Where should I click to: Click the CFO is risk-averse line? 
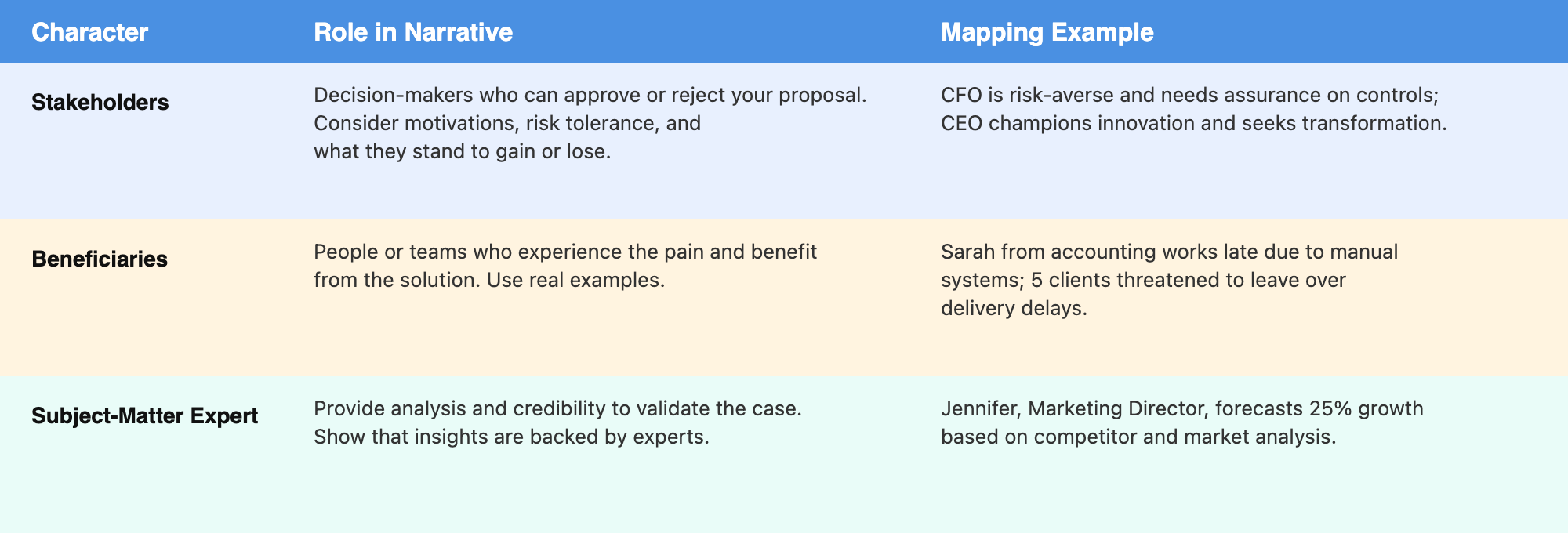tap(1189, 96)
